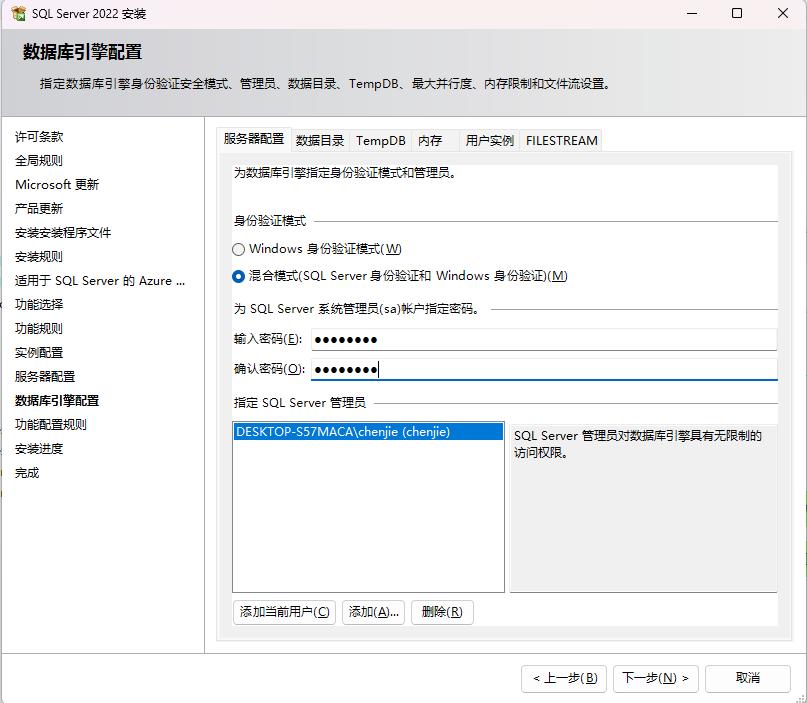Switch to the 数据目录 tab

tap(320, 141)
